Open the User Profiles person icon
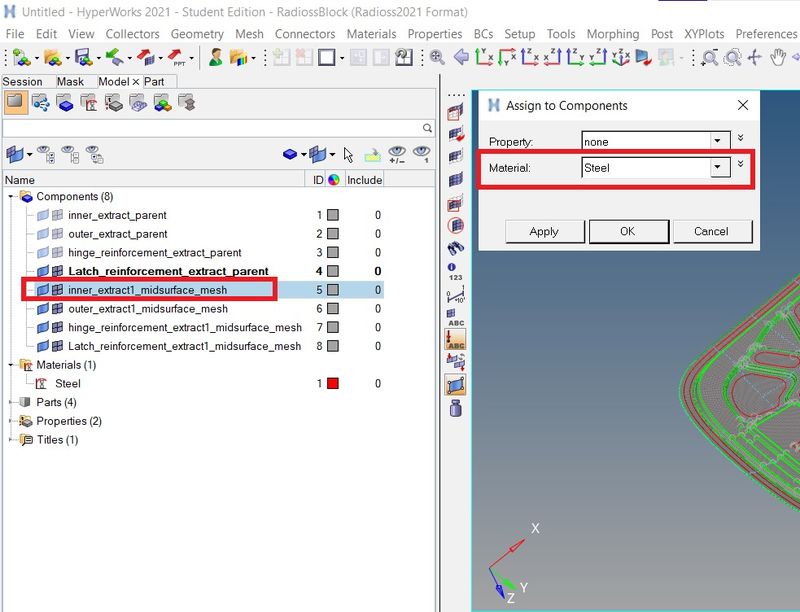The width and height of the screenshot is (800, 612). click(216, 57)
